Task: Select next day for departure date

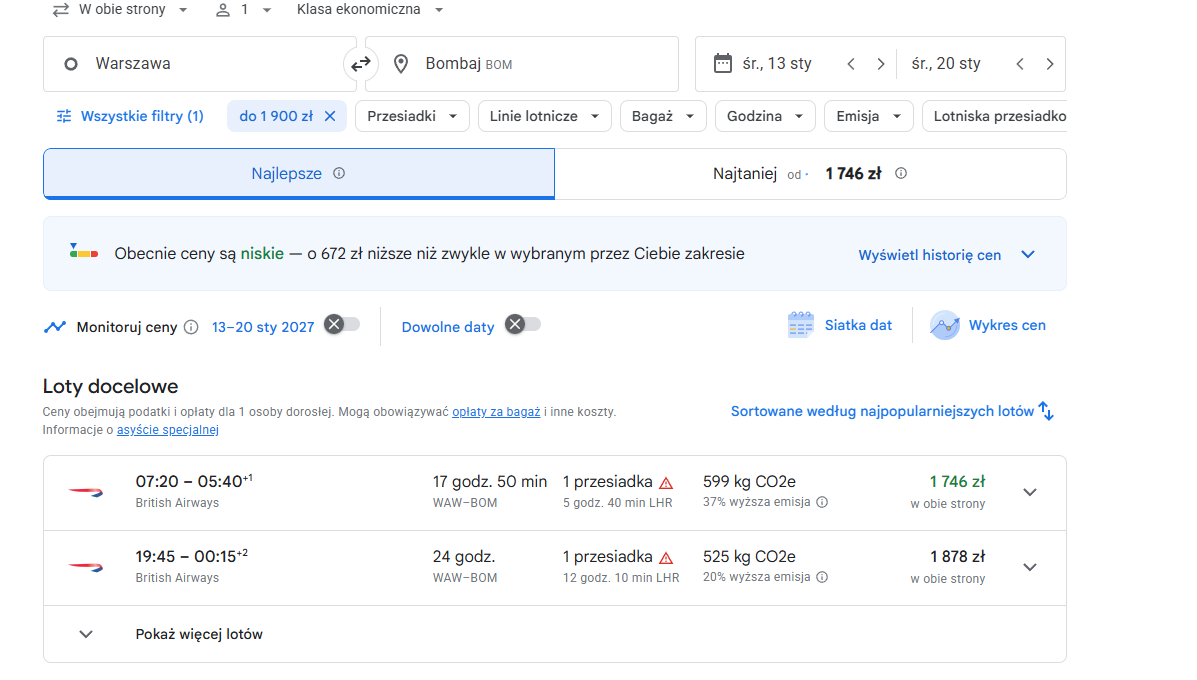Action: pos(881,64)
